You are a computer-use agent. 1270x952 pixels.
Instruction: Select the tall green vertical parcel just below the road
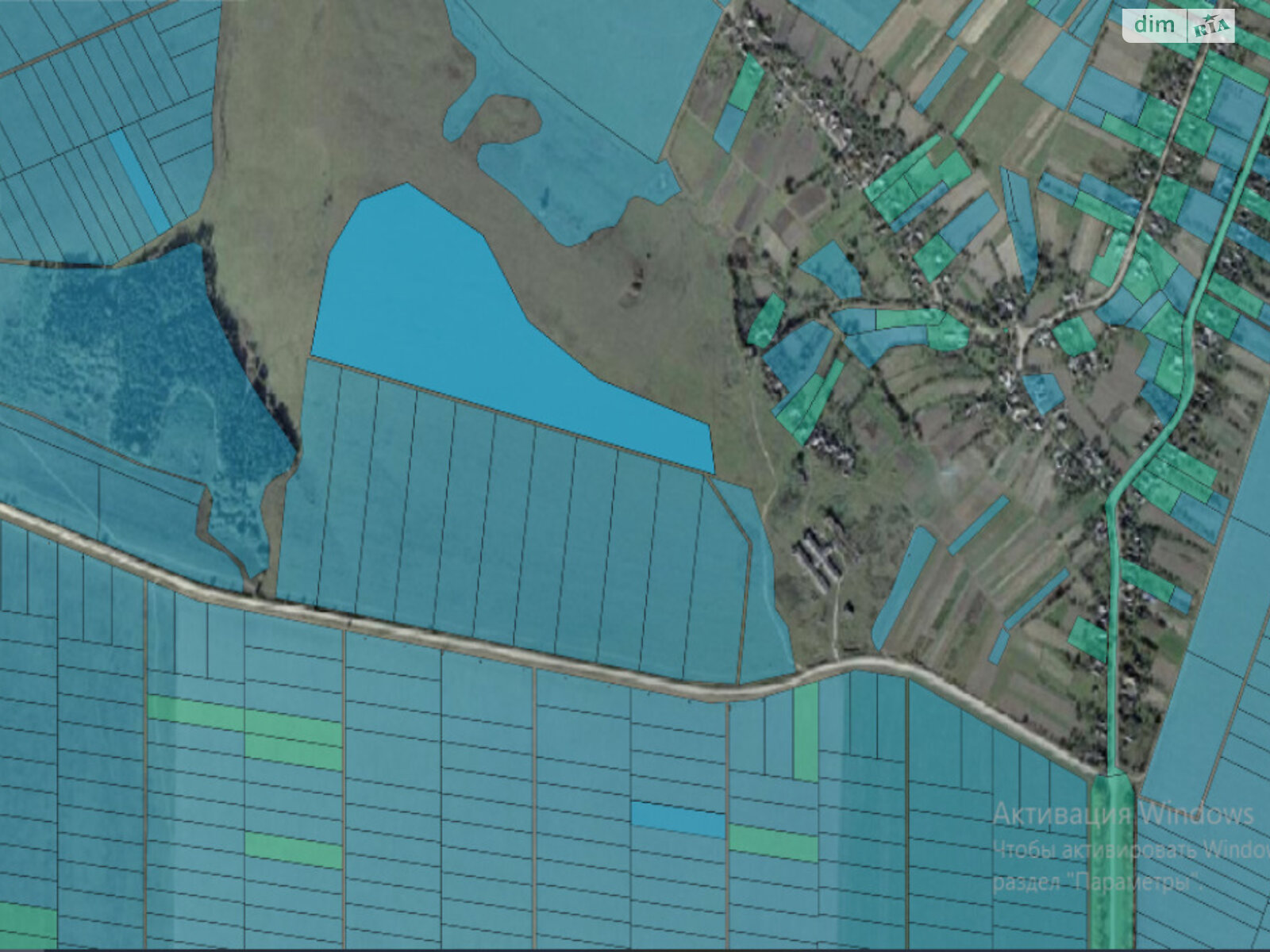pyautogui.click(x=805, y=731)
